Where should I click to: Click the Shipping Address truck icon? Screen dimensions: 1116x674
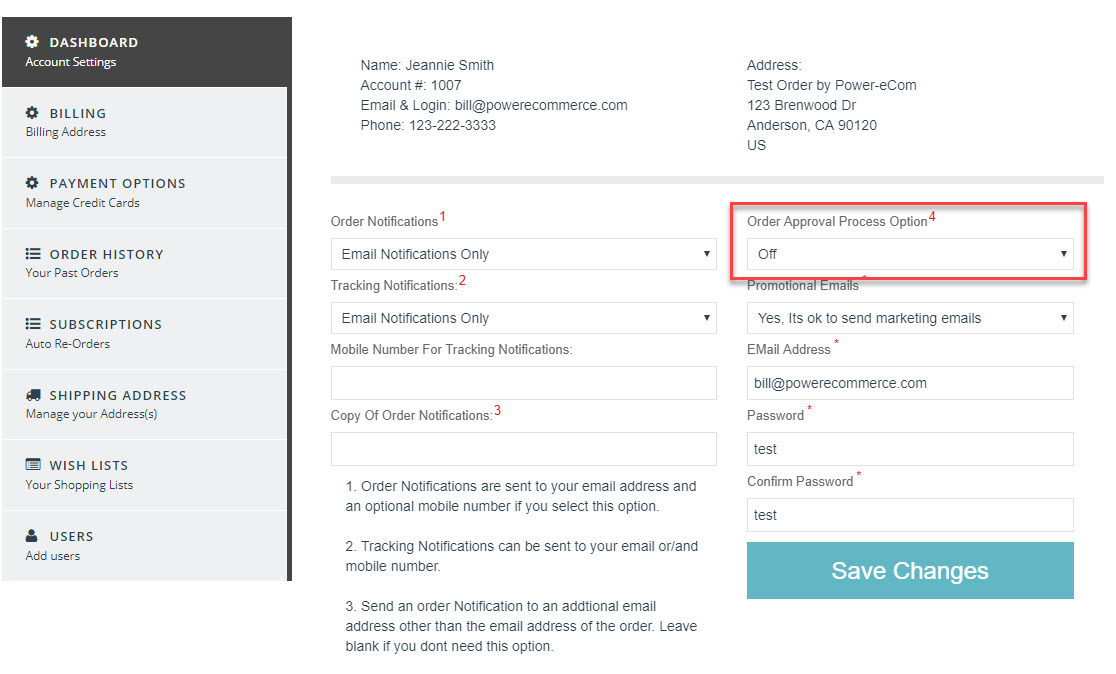(32, 395)
